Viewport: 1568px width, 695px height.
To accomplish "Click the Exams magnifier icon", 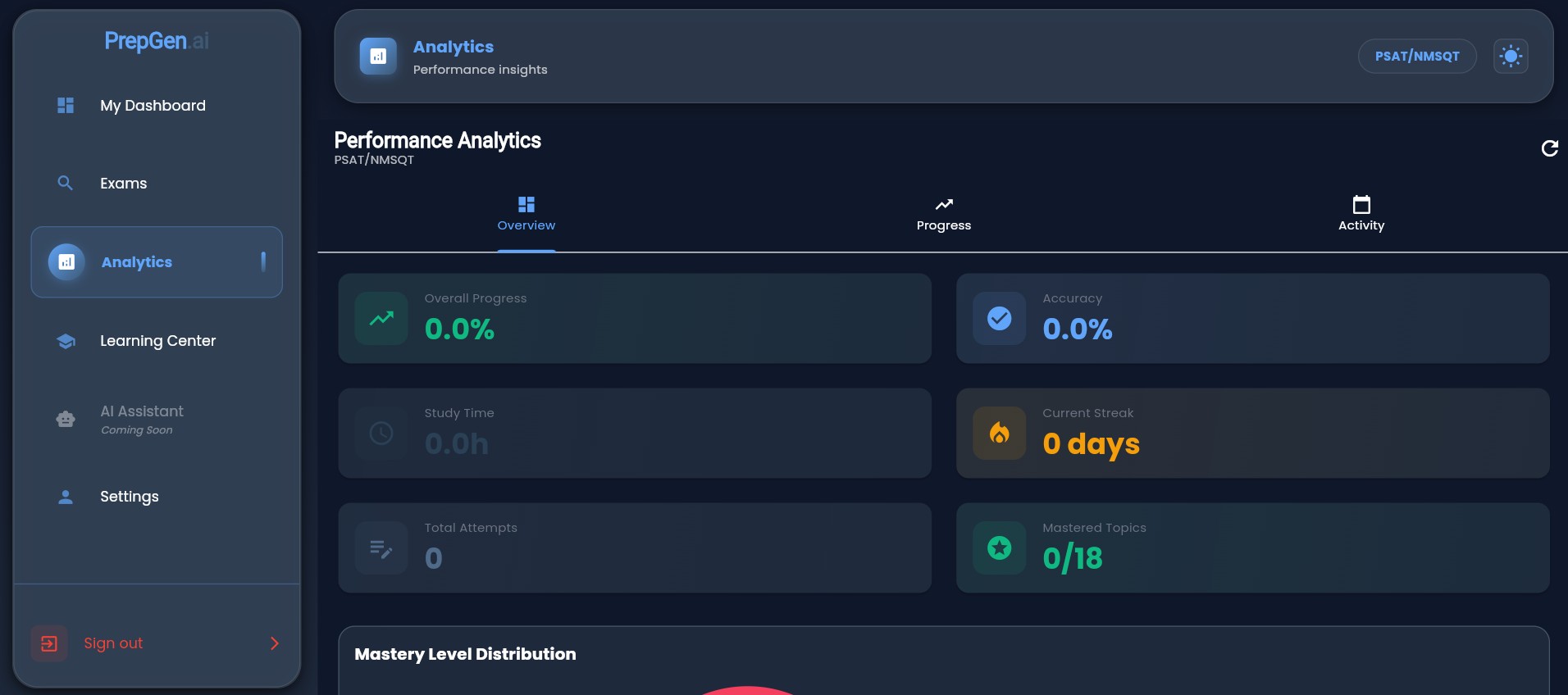I will tap(66, 183).
